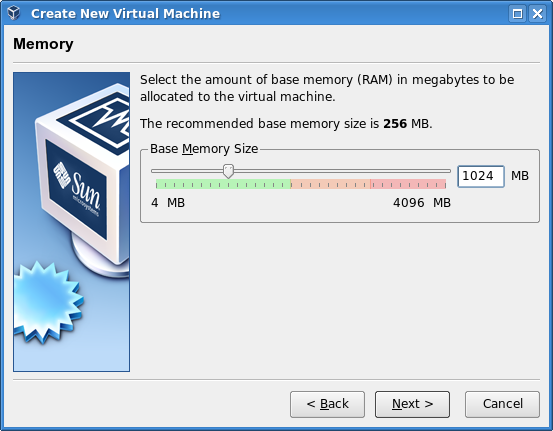Click the base memory slider handle
The width and height of the screenshot is (553, 431).
pyautogui.click(x=229, y=171)
